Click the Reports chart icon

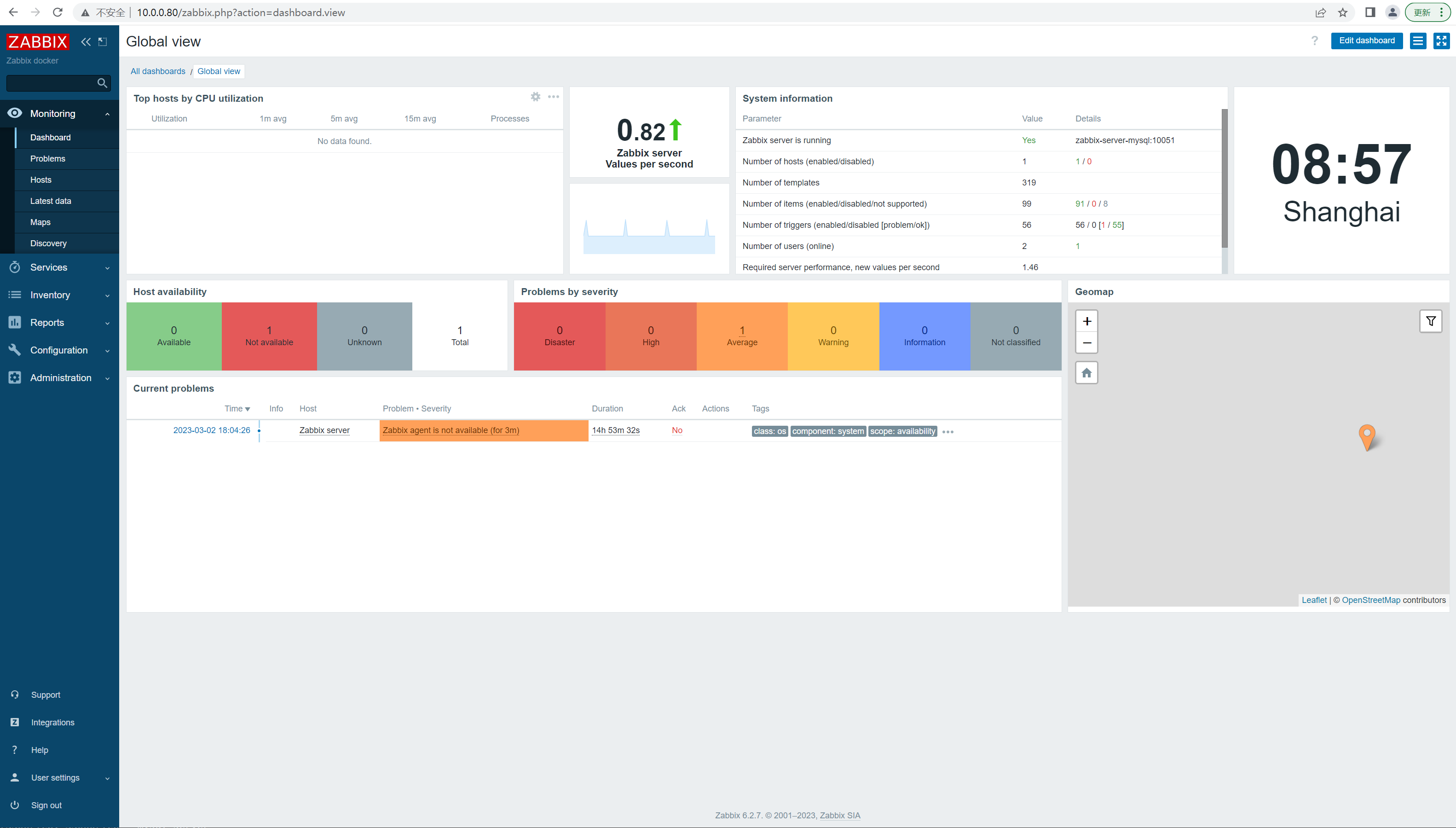click(15, 323)
